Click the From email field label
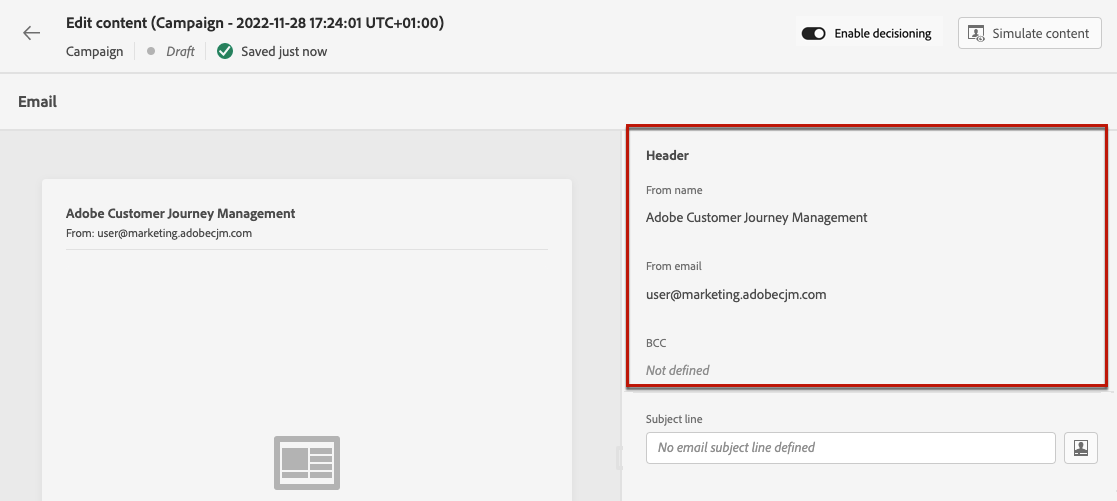The height and width of the screenshot is (501, 1117). point(674,266)
